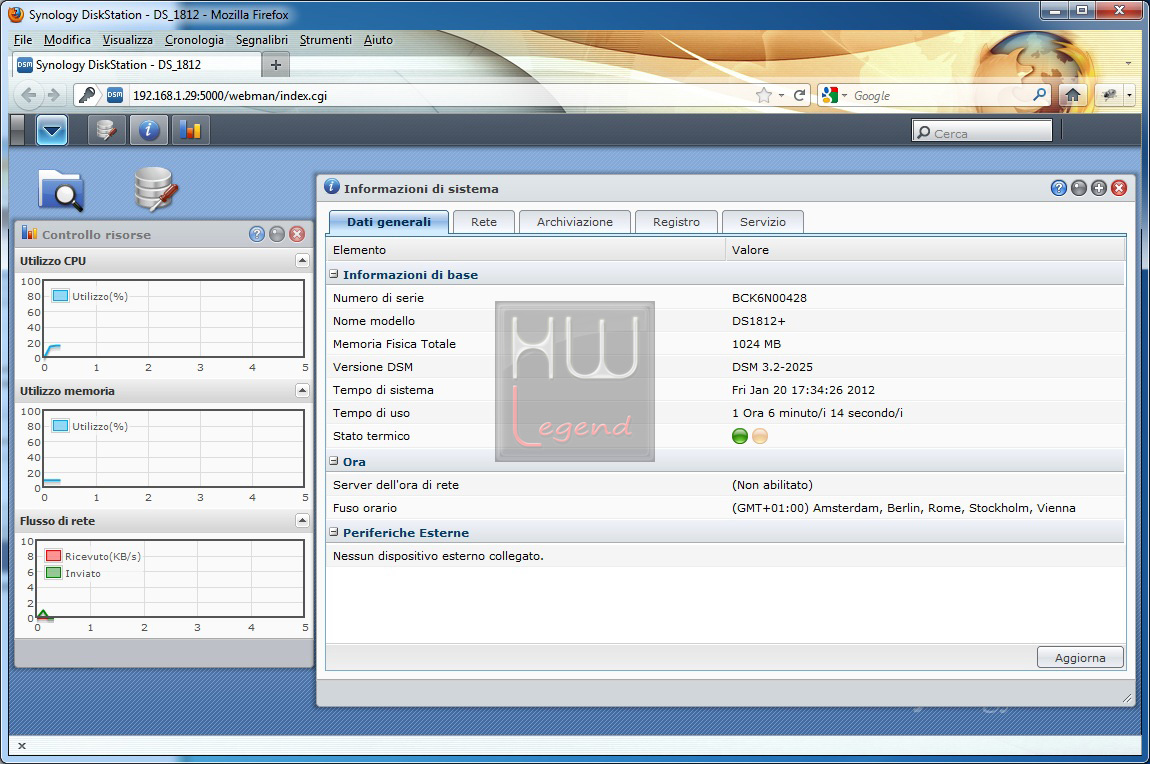Image resolution: width=1150 pixels, height=764 pixels.
Task: Collapse the Utilizzo CPU section
Action: pos(302,260)
